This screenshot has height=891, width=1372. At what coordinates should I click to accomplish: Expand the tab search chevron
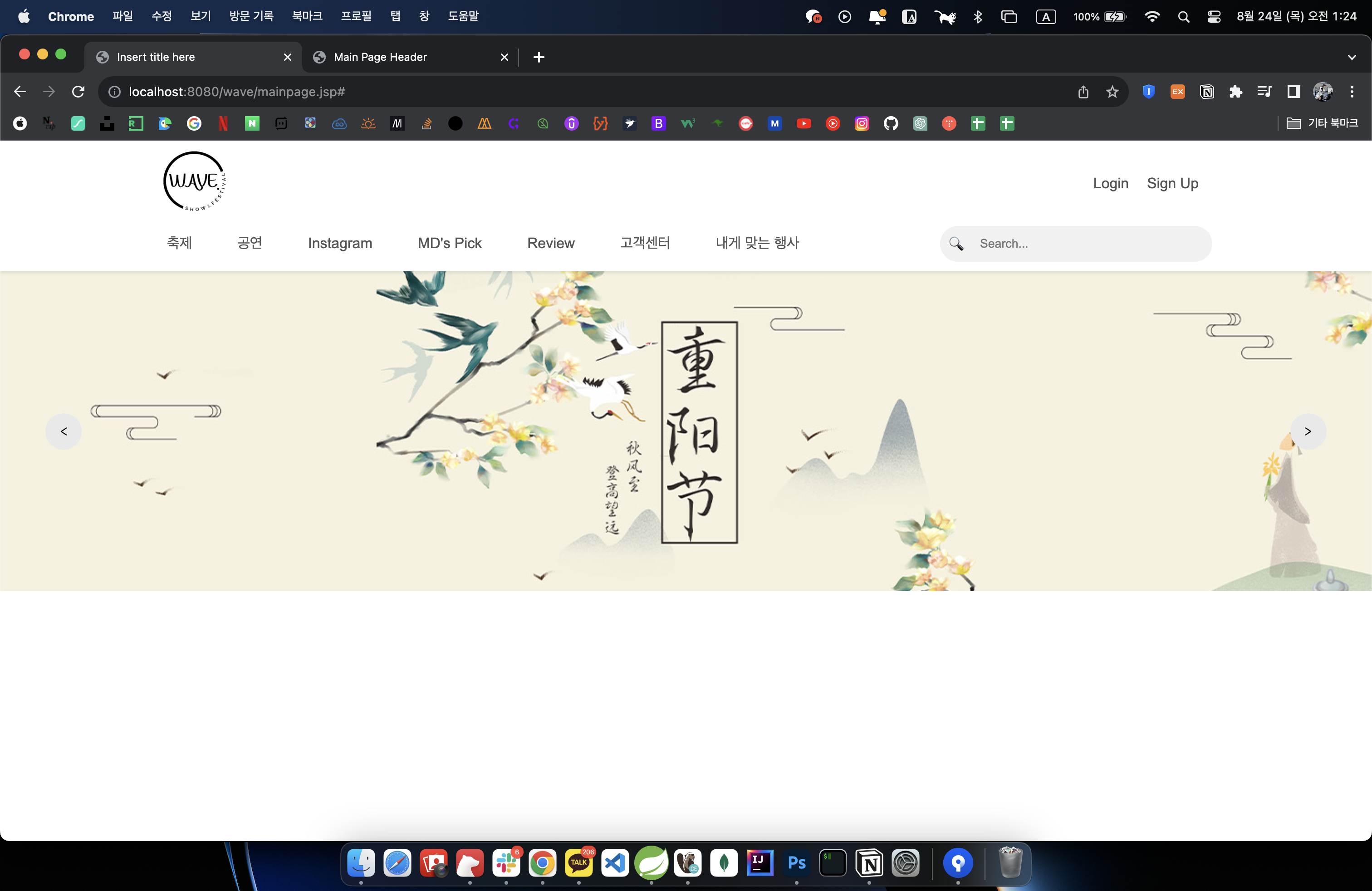click(x=1351, y=57)
